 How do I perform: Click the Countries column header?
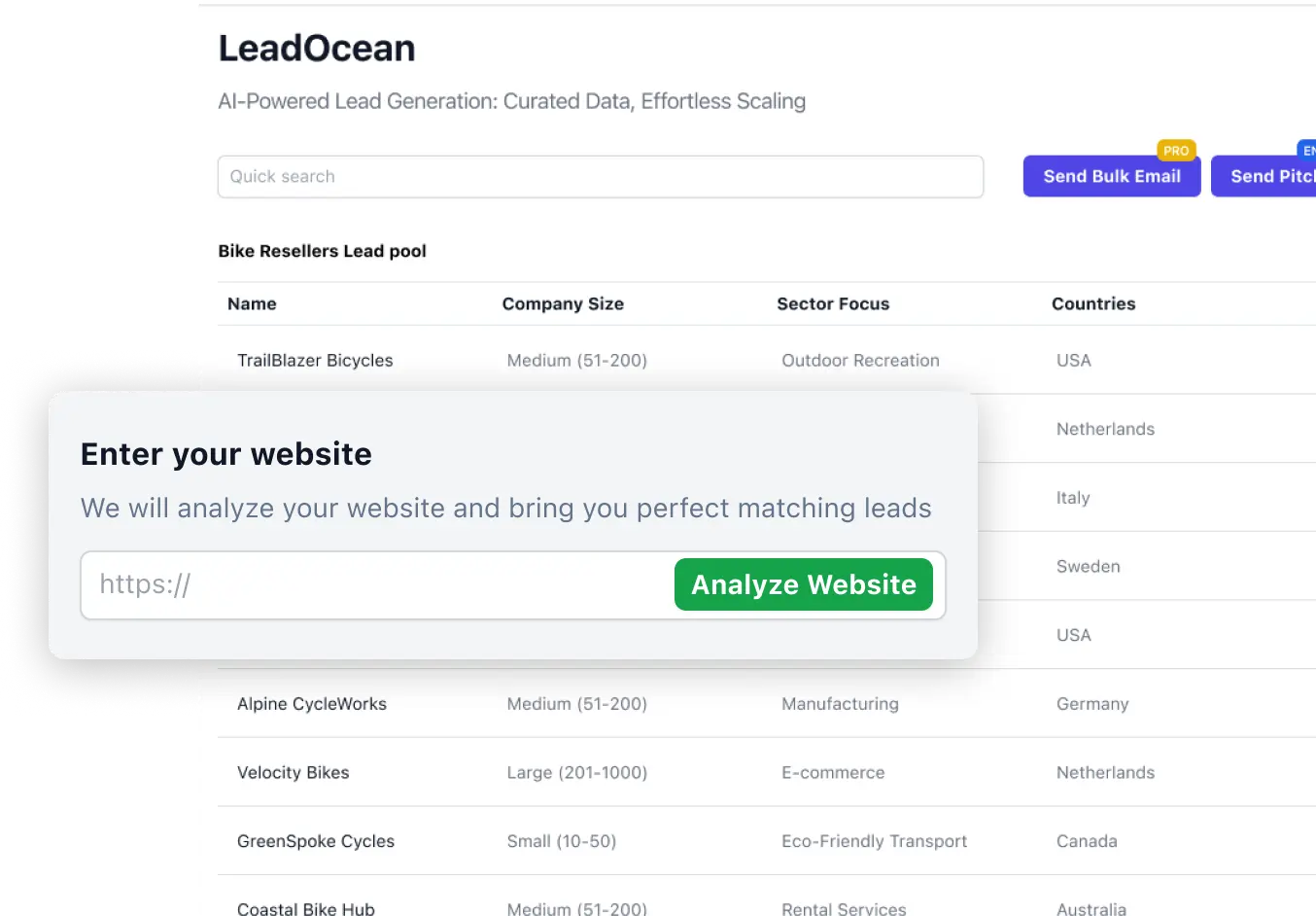point(1093,304)
